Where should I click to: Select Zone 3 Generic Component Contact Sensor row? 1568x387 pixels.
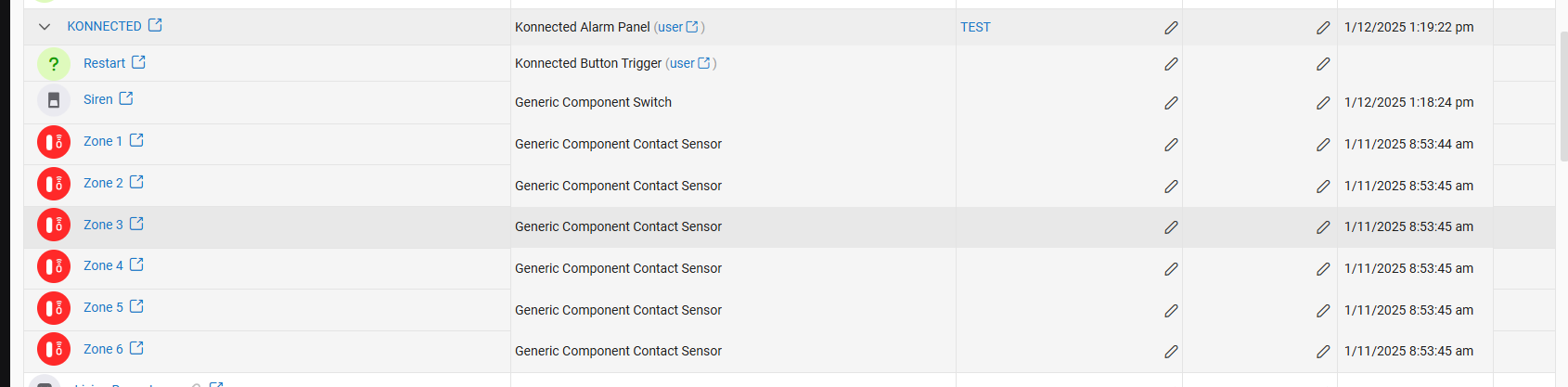[789, 227]
